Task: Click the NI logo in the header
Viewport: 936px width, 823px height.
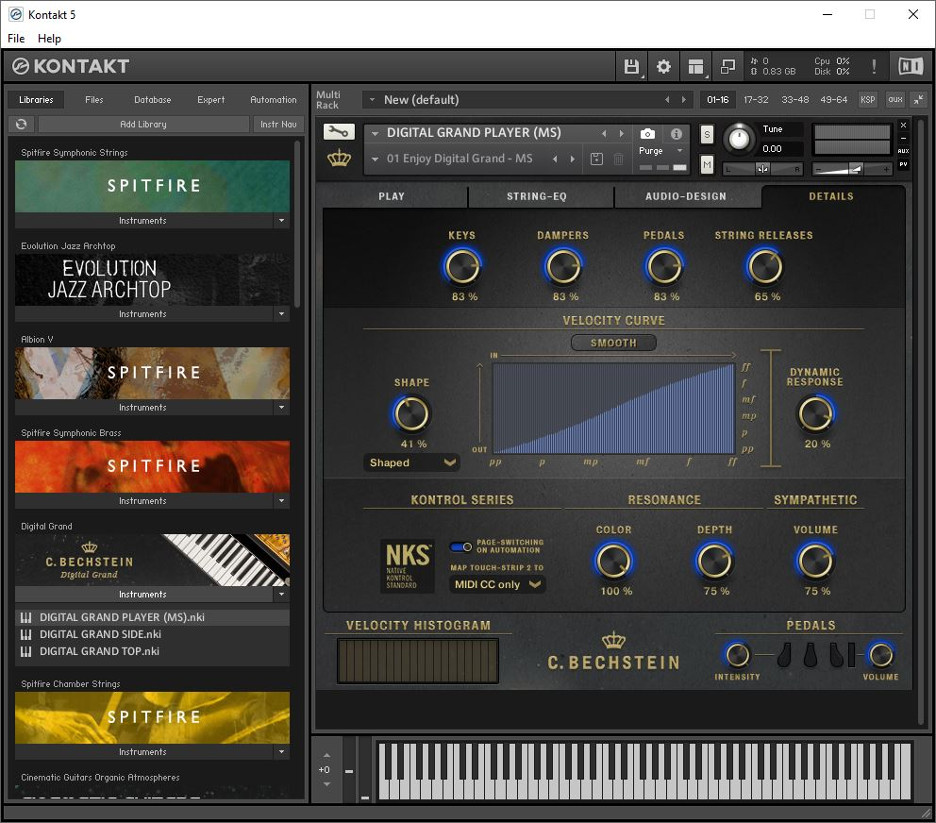Action: pos(911,66)
